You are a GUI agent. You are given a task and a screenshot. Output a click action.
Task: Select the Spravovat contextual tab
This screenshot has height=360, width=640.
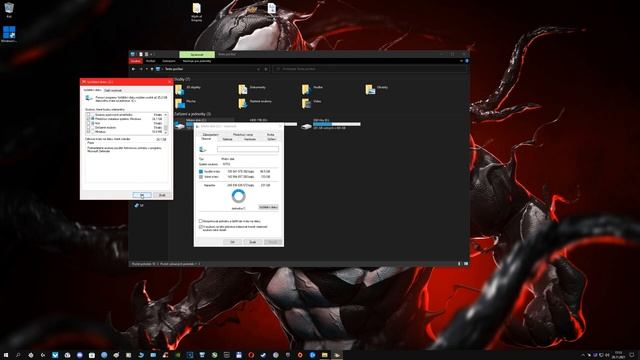coord(197,54)
